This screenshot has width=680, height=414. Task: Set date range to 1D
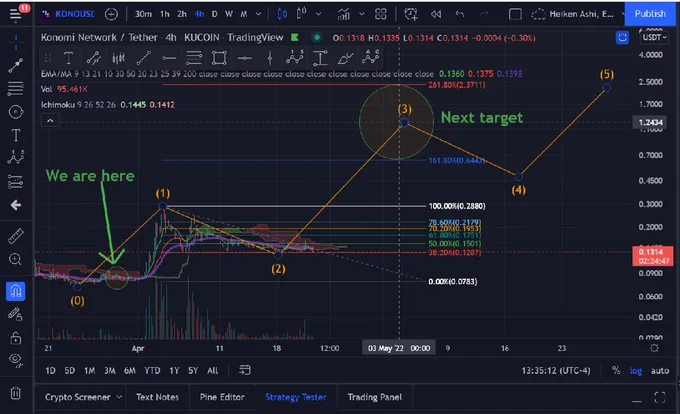(50, 371)
